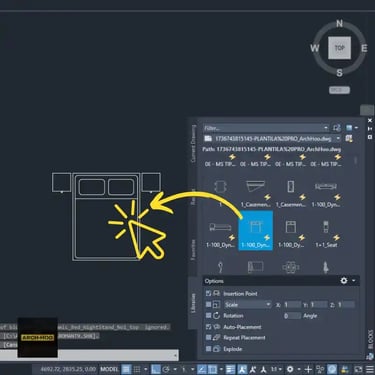Screen dimensions: 375x375
Task: Click the palette auto-hide icon
Action: point(370,129)
